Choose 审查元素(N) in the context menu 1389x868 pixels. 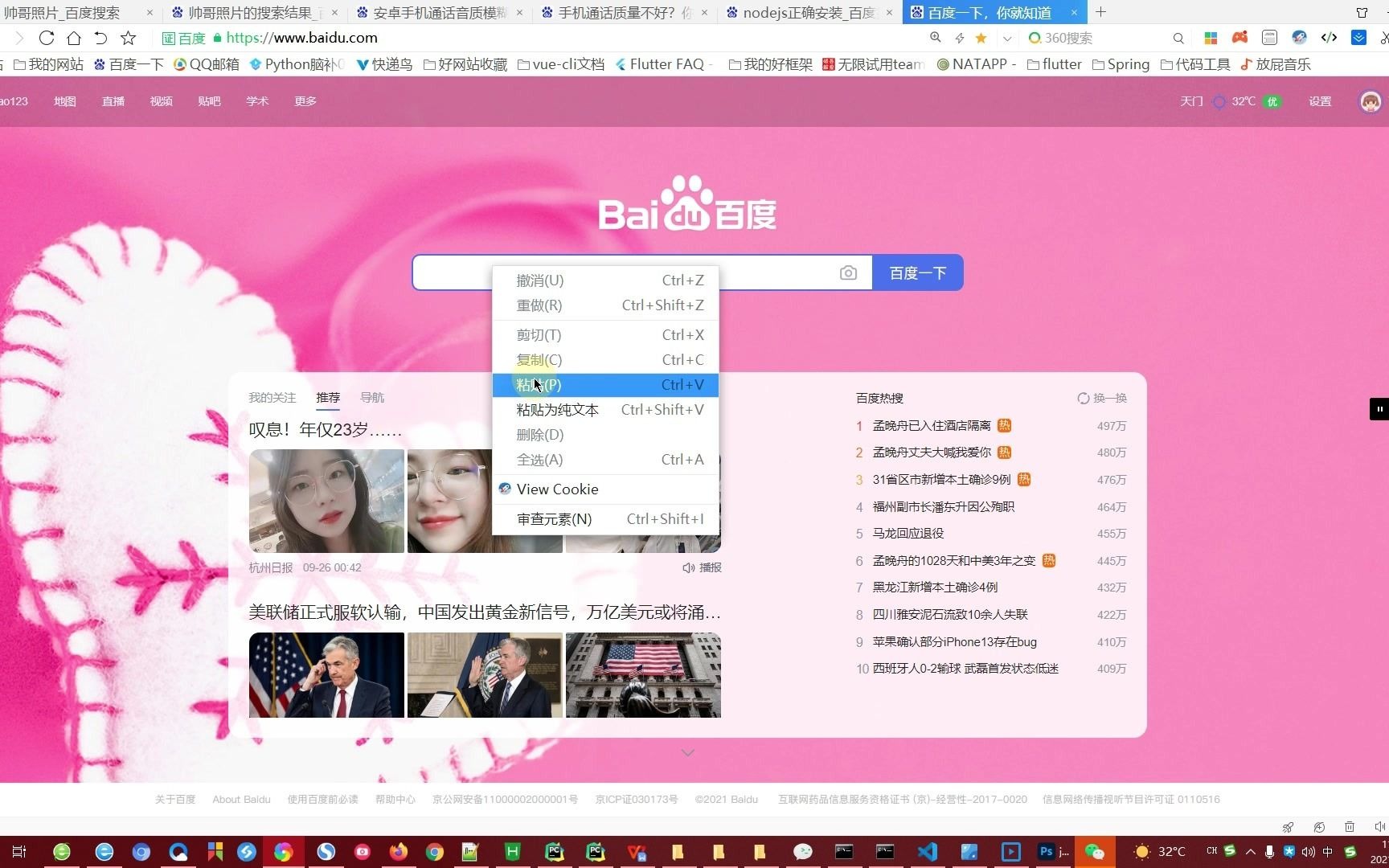605,519
